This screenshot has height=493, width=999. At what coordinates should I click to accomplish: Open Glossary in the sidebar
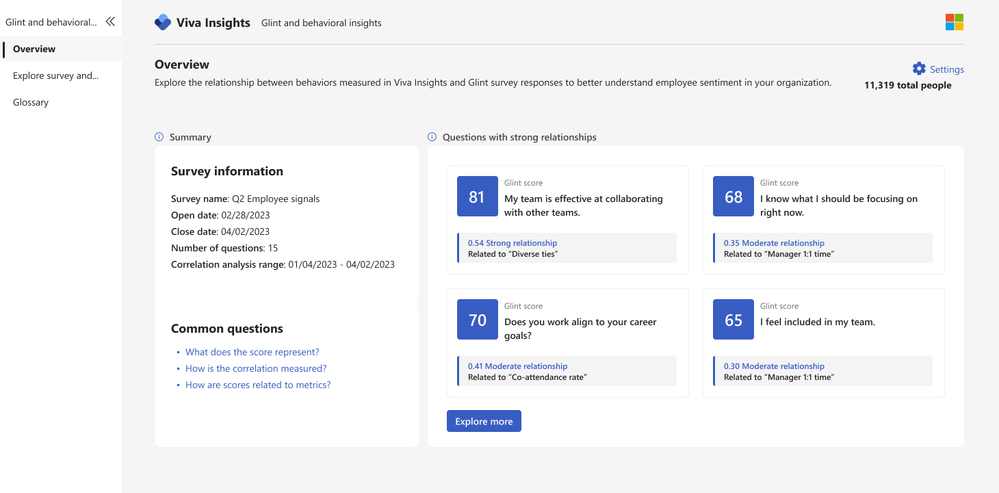tap(61, 103)
